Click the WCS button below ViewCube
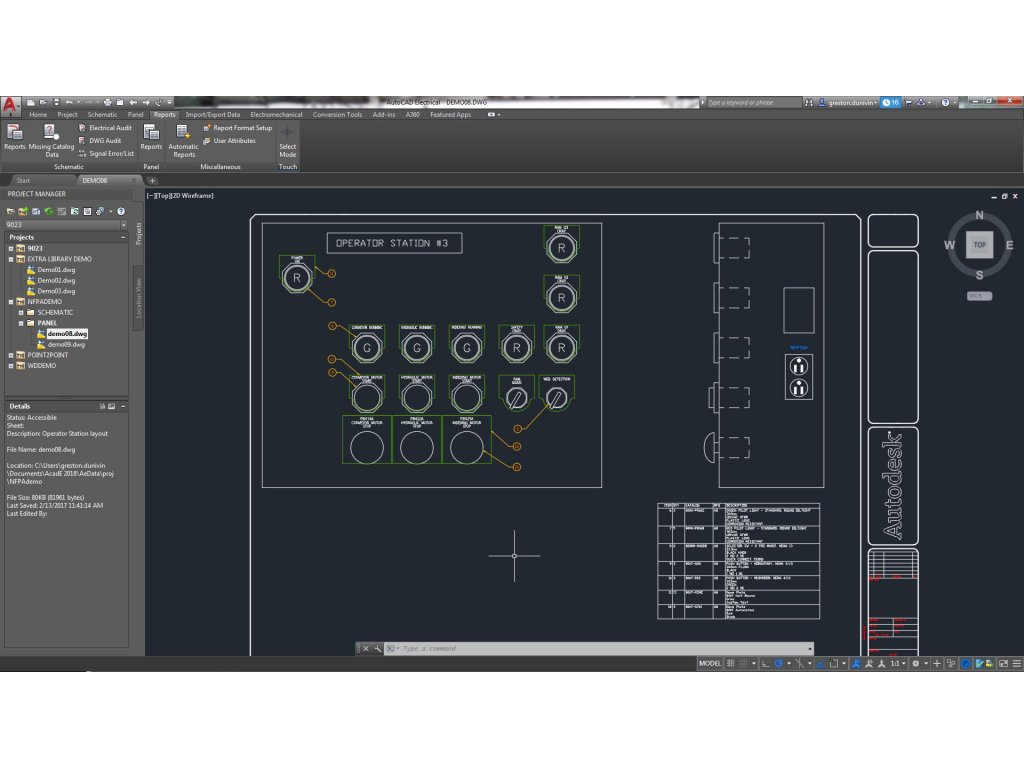Viewport: 1024px width, 768px height. (x=979, y=296)
